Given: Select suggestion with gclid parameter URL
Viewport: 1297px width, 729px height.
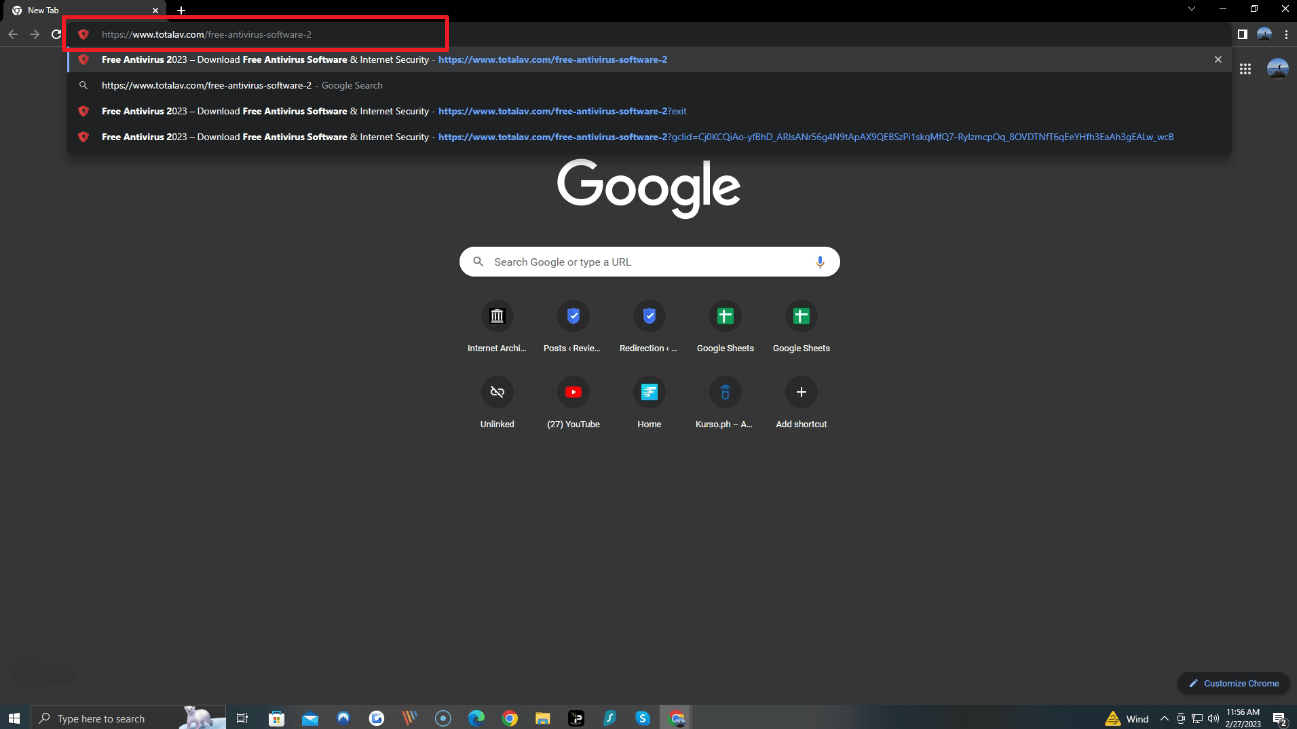Looking at the screenshot, I should point(649,137).
